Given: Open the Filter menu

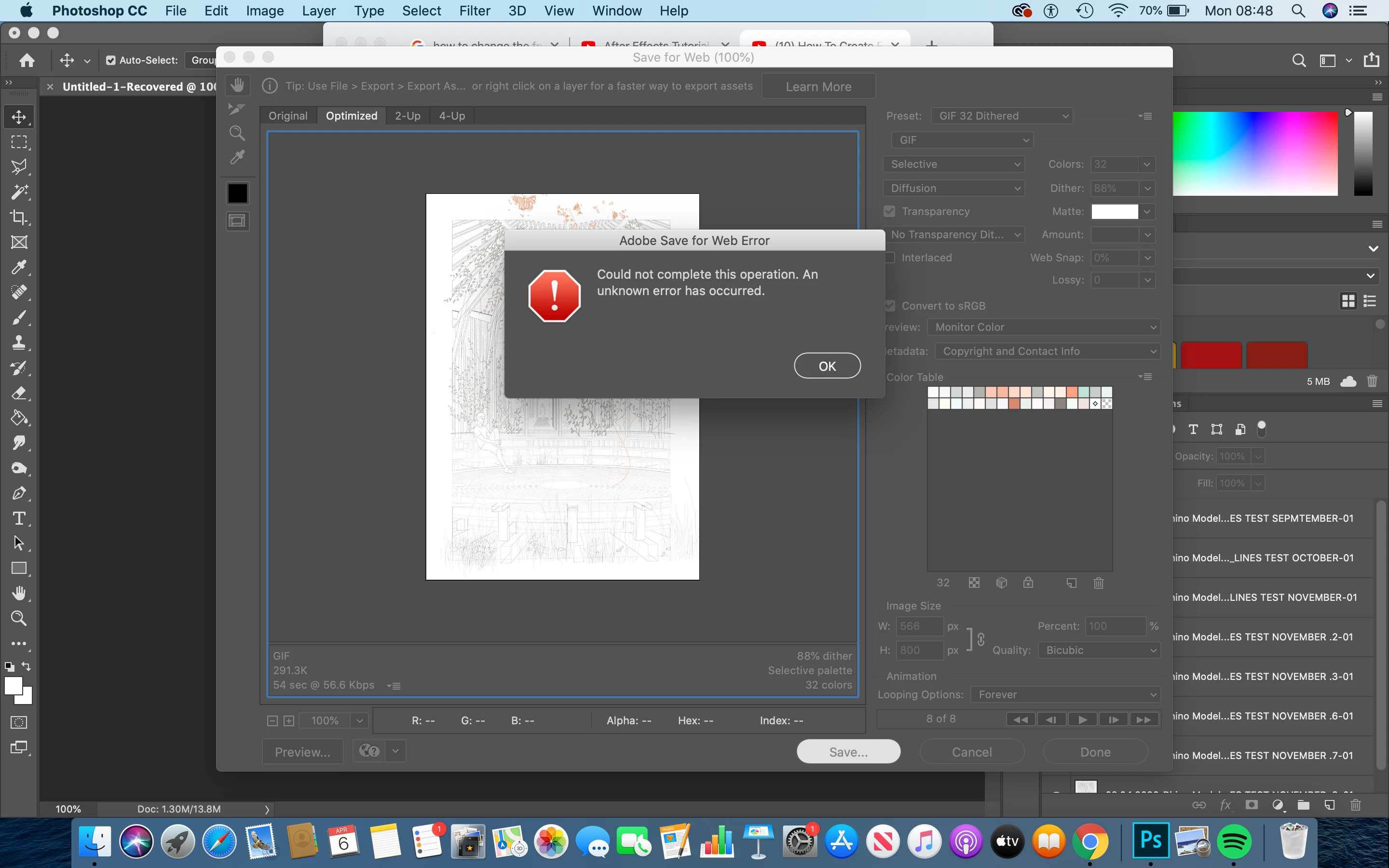Looking at the screenshot, I should click(x=474, y=11).
